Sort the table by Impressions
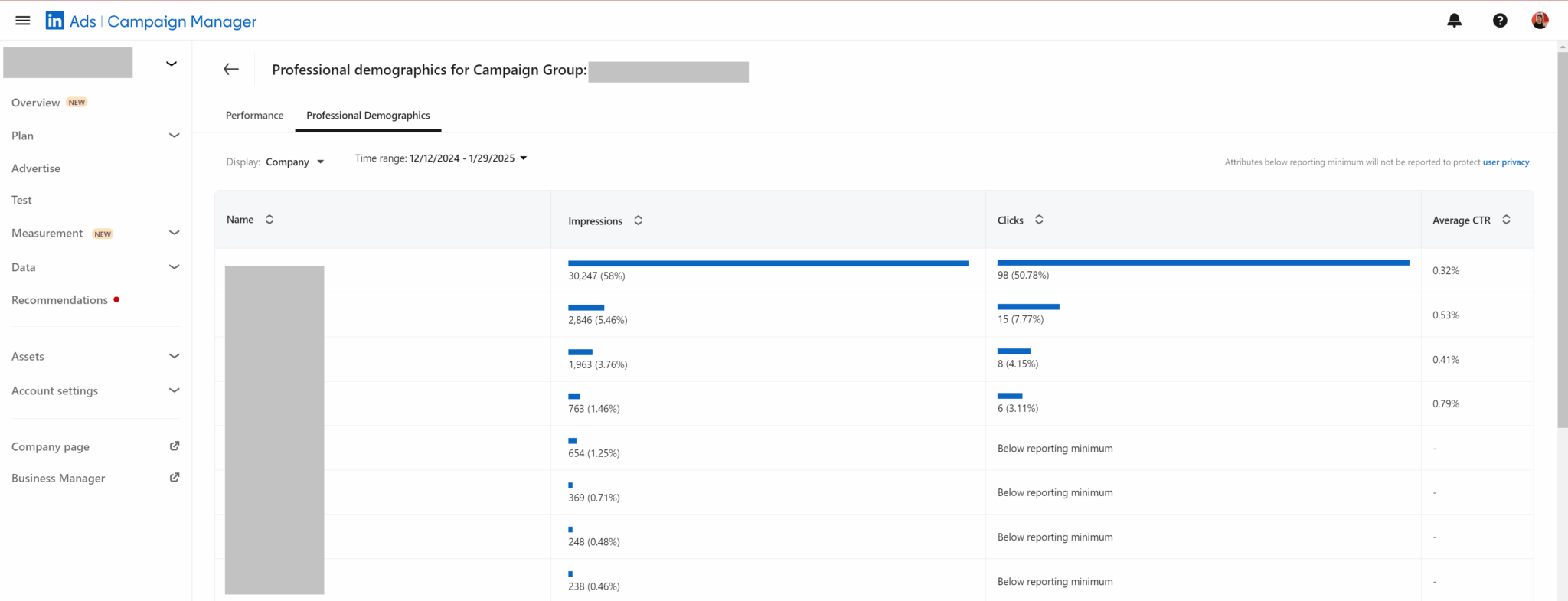The height and width of the screenshot is (601, 1568). pyautogui.click(x=638, y=220)
